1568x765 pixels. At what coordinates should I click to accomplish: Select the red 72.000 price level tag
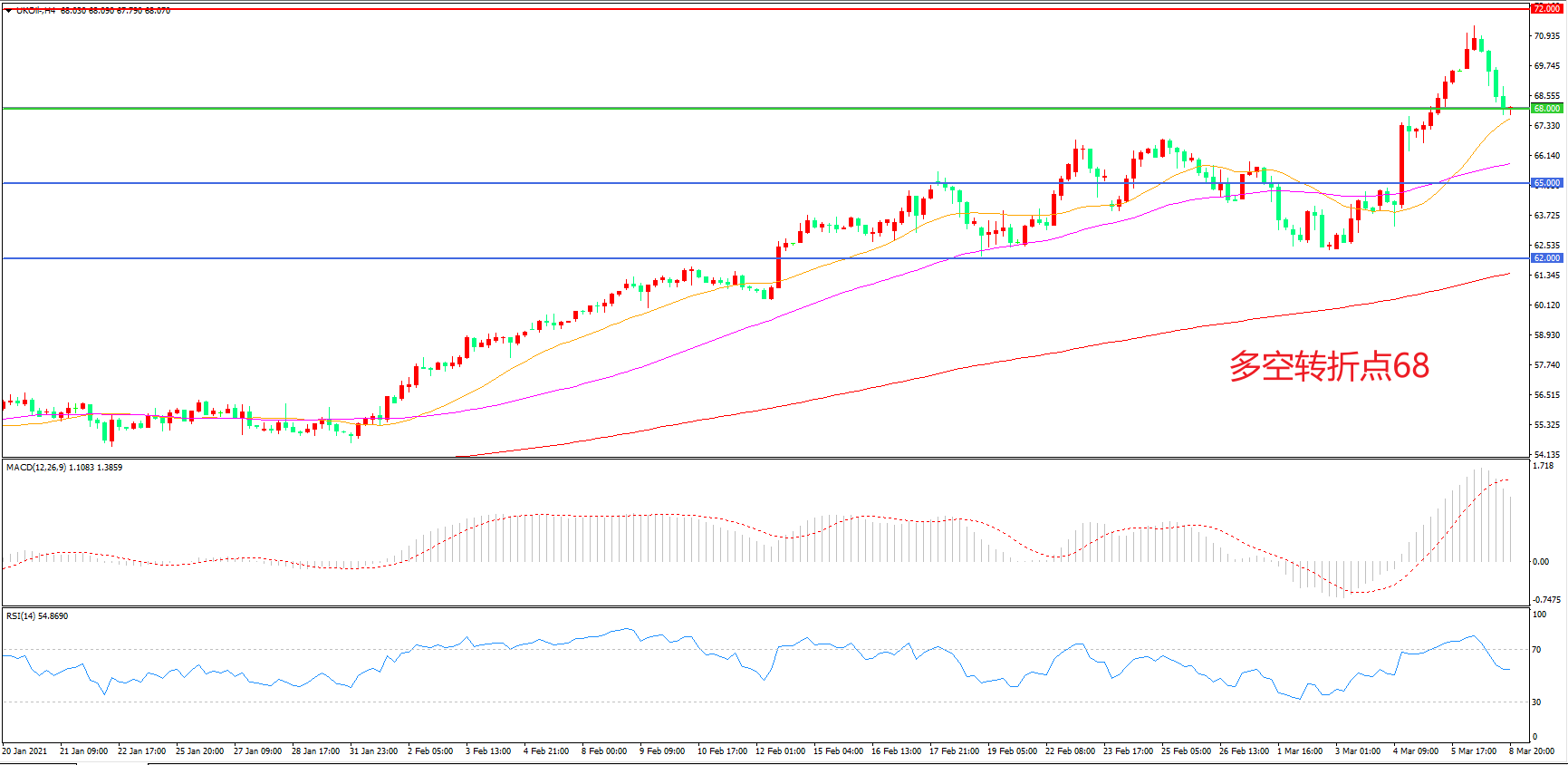1546,8
